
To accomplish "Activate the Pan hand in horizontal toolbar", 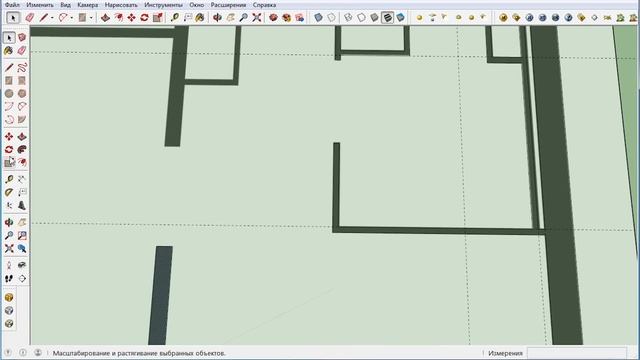I will 231,18.
